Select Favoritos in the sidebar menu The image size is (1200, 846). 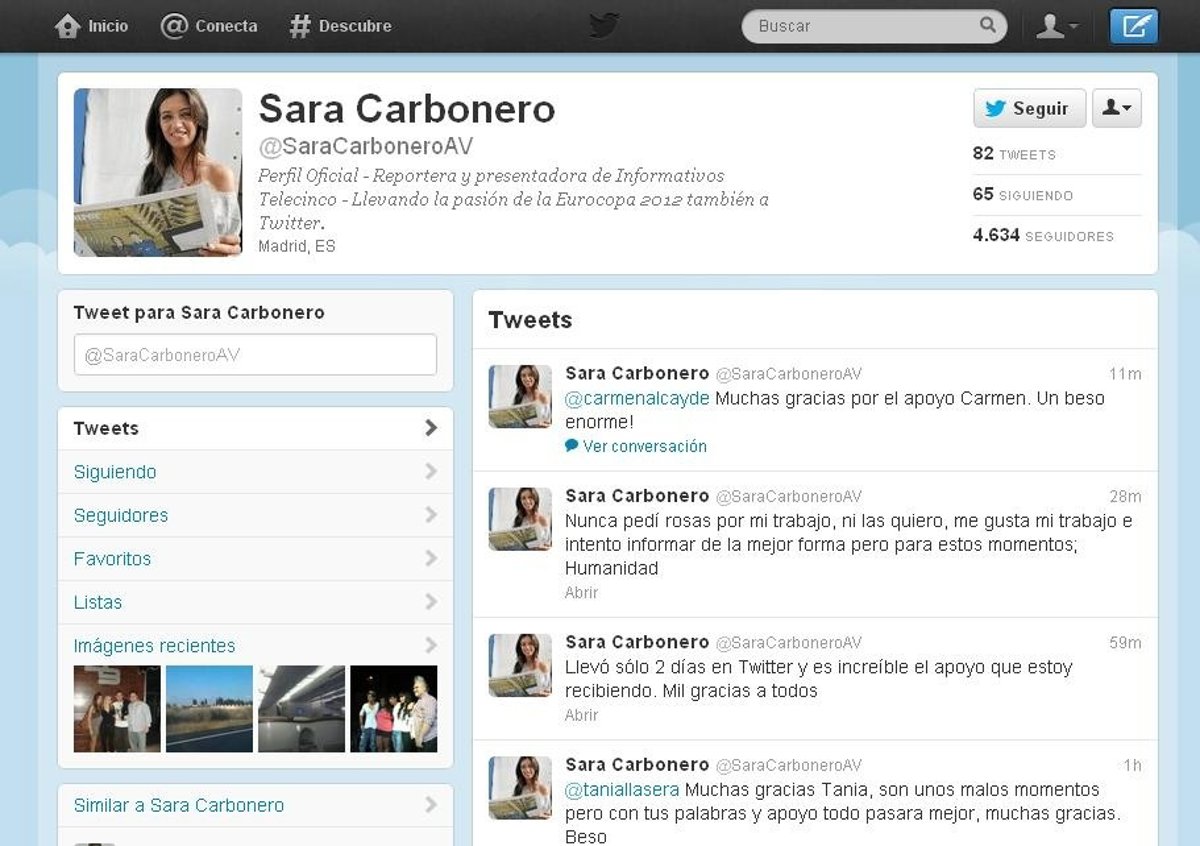click(112, 559)
